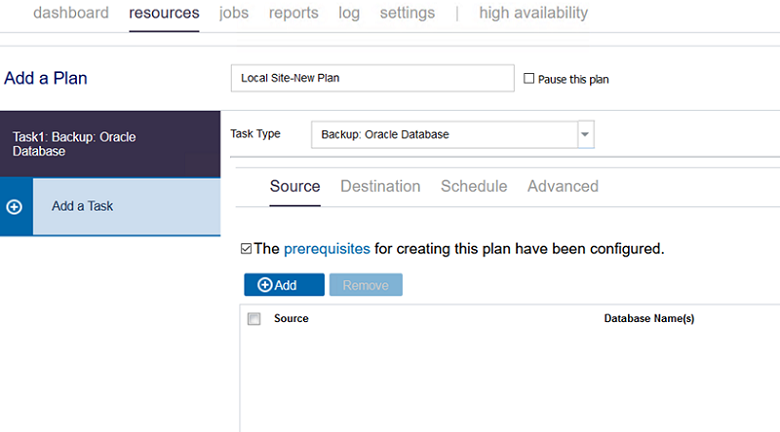Navigate to settings menu
The image size is (780, 432).
click(407, 13)
